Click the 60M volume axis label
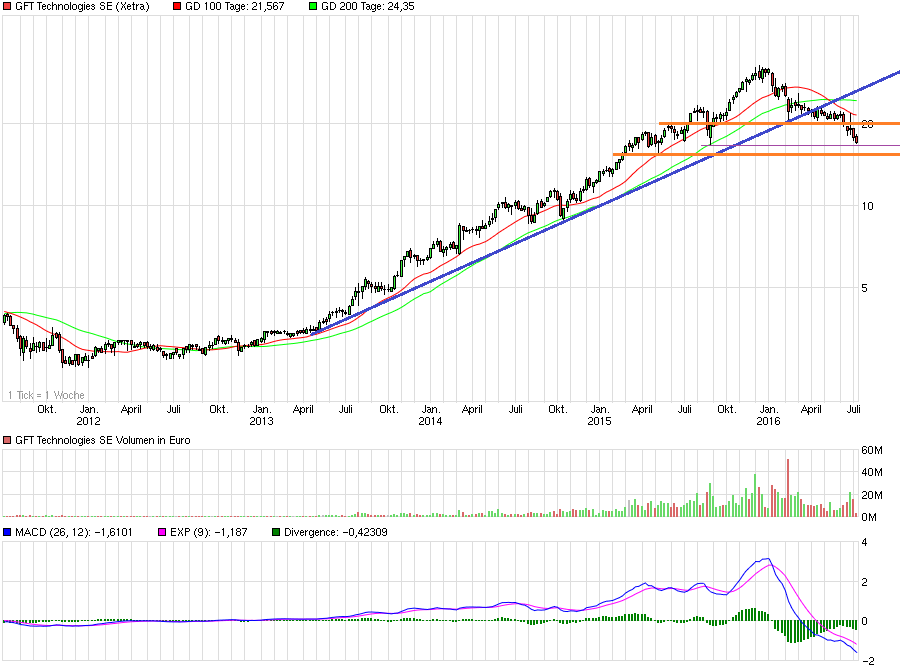The width and height of the screenshot is (900, 670). pyautogui.click(x=871, y=450)
